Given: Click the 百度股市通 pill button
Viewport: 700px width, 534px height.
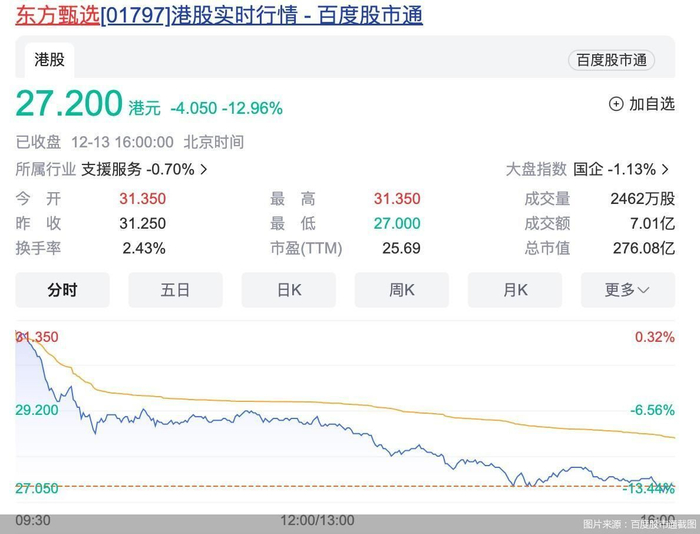Looking at the screenshot, I should [611, 60].
